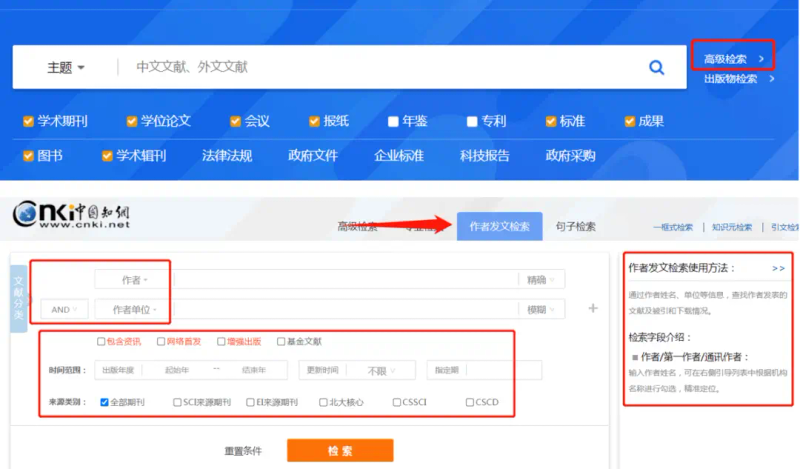This screenshot has width=800, height=469.
Task: Uncheck the 会议 checkbox
Action: [235, 121]
